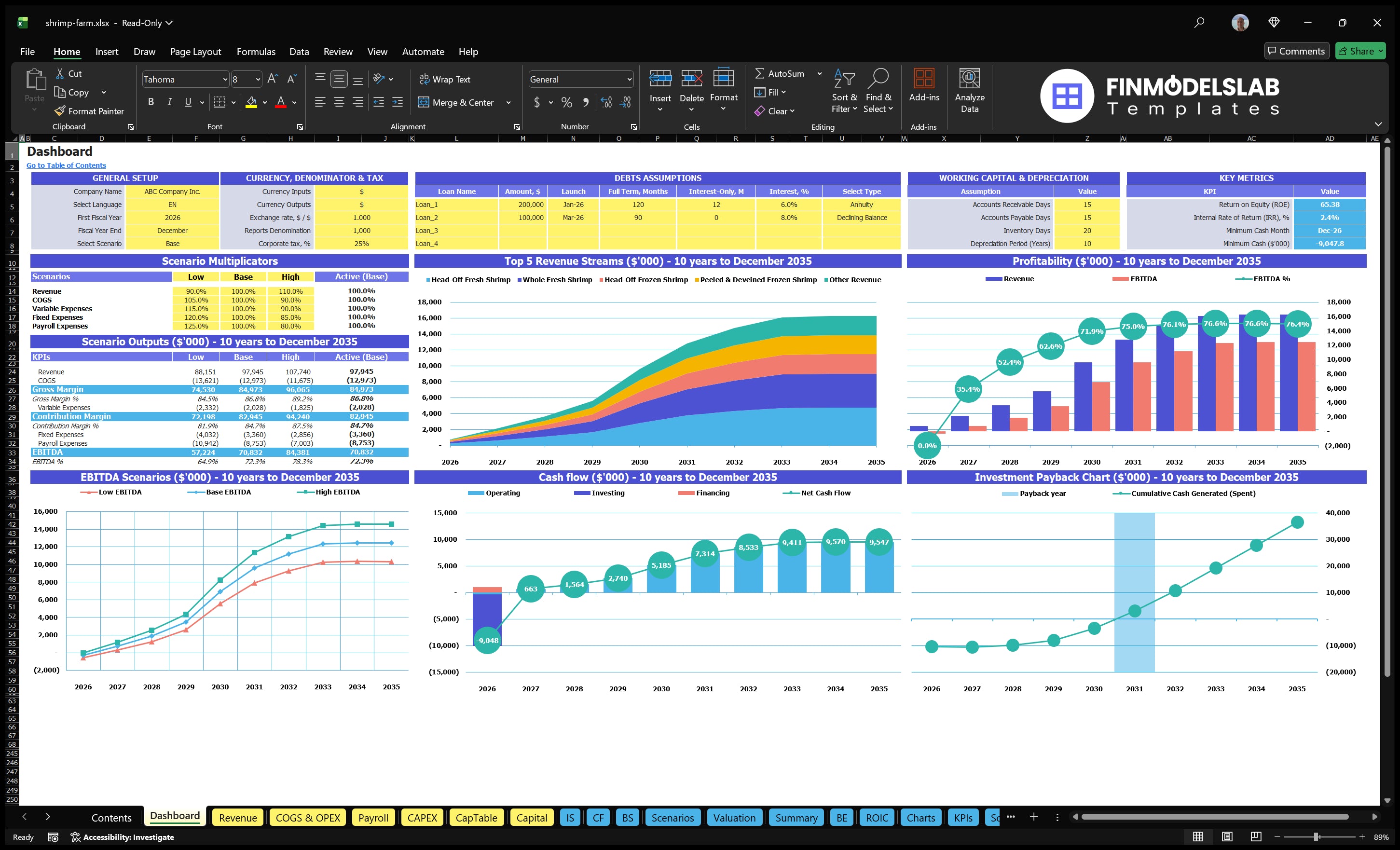Switch to the Formulas ribbon tab

(x=256, y=51)
